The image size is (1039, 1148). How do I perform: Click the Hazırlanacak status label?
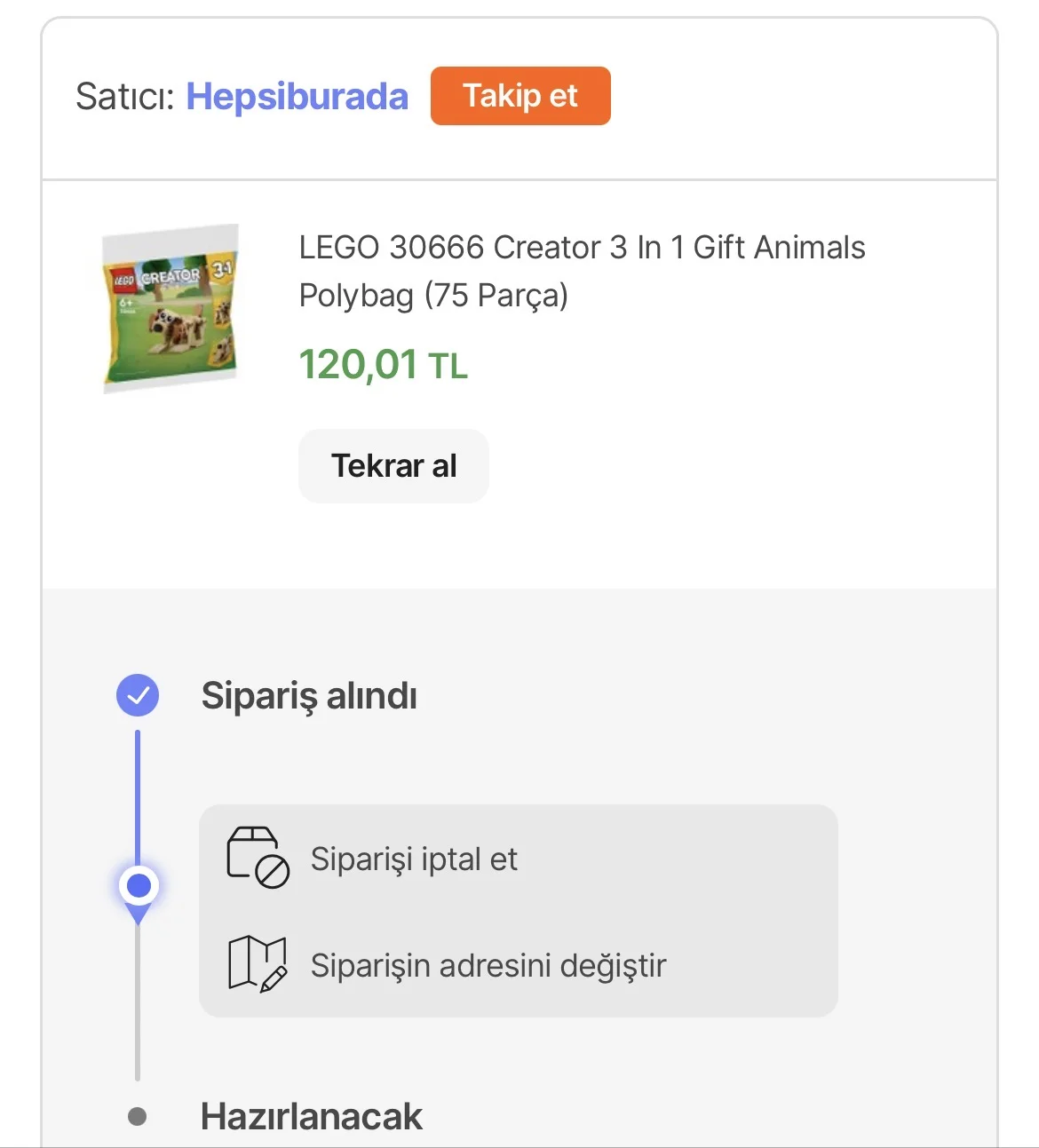311,1116
